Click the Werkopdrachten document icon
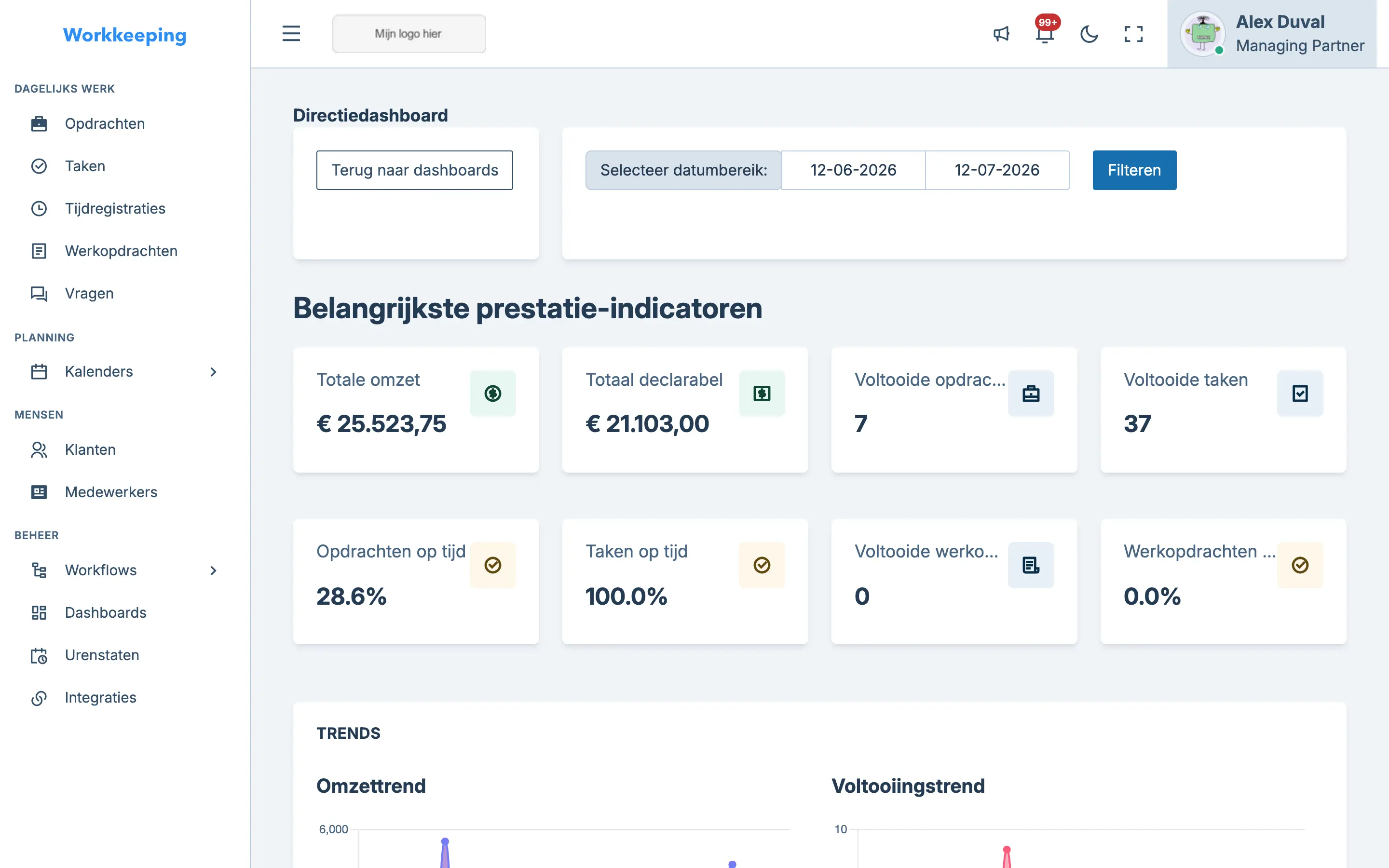The height and width of the screenshot is (868, 1389). click(x=39, y=251)
